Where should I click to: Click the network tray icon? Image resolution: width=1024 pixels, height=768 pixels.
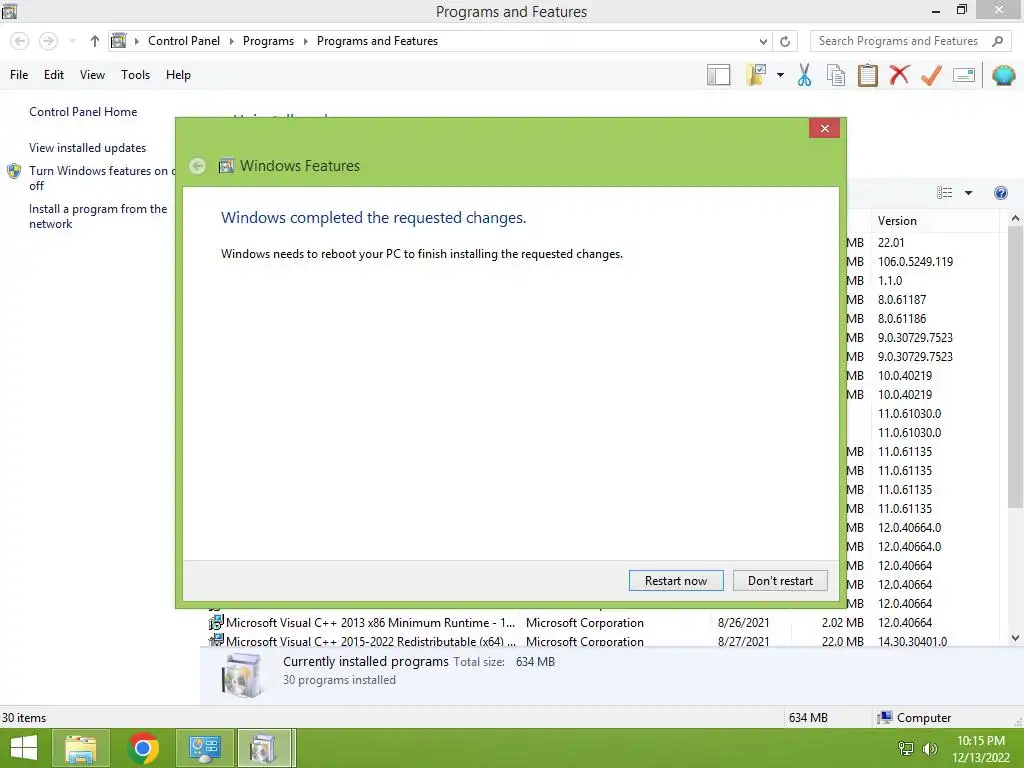pyautogui.click(x=906, y=748)
